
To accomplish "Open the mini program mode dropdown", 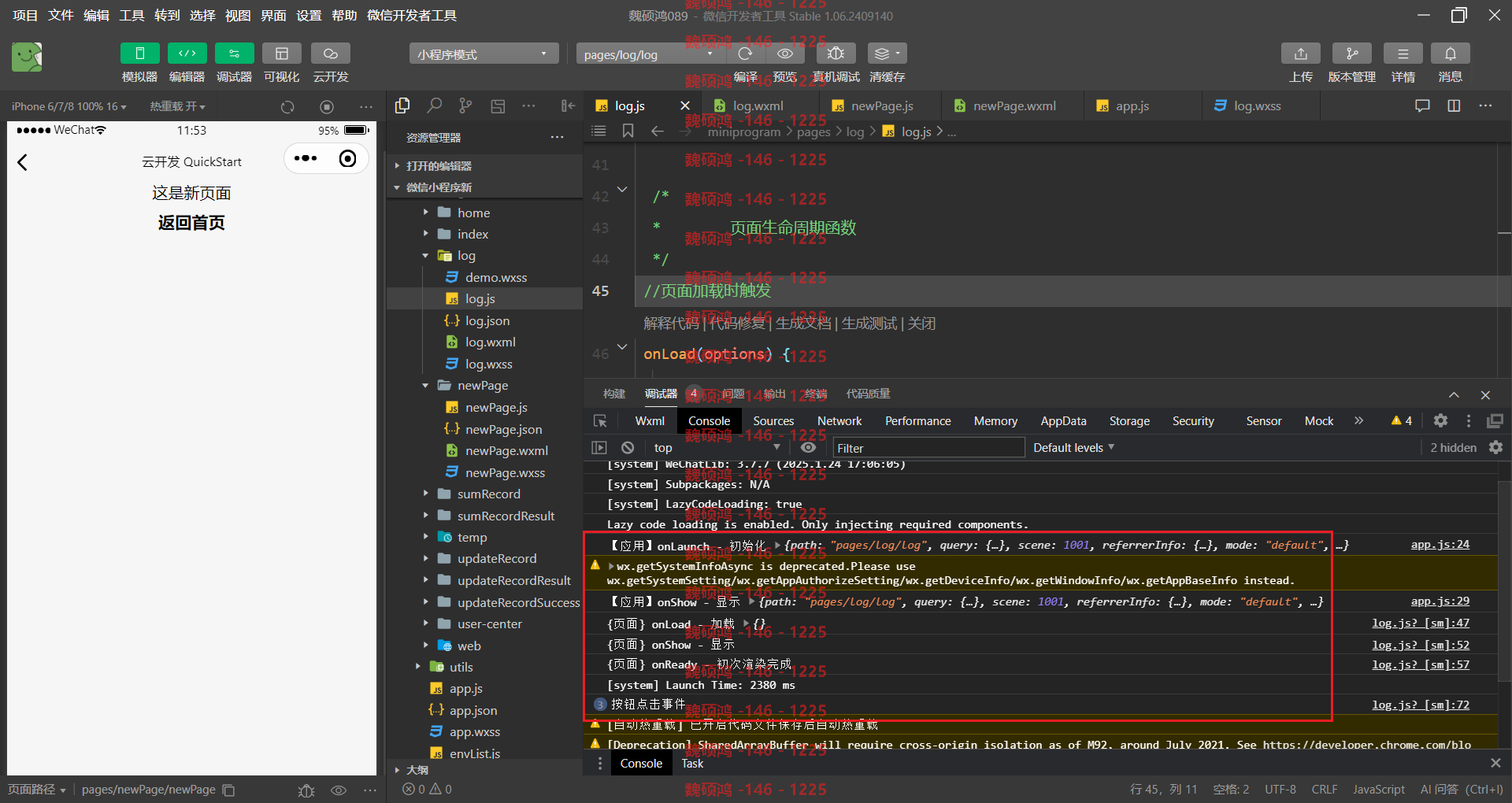I will point(484,54).
